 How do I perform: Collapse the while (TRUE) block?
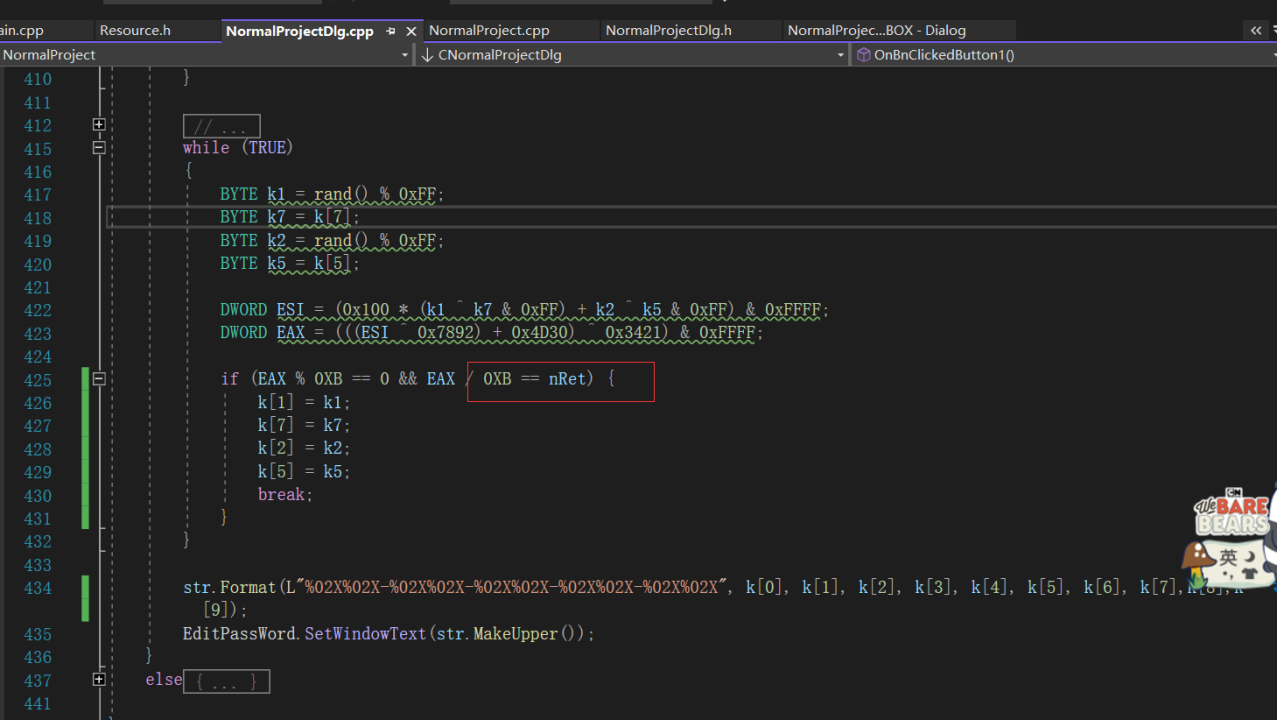point(99,148)
